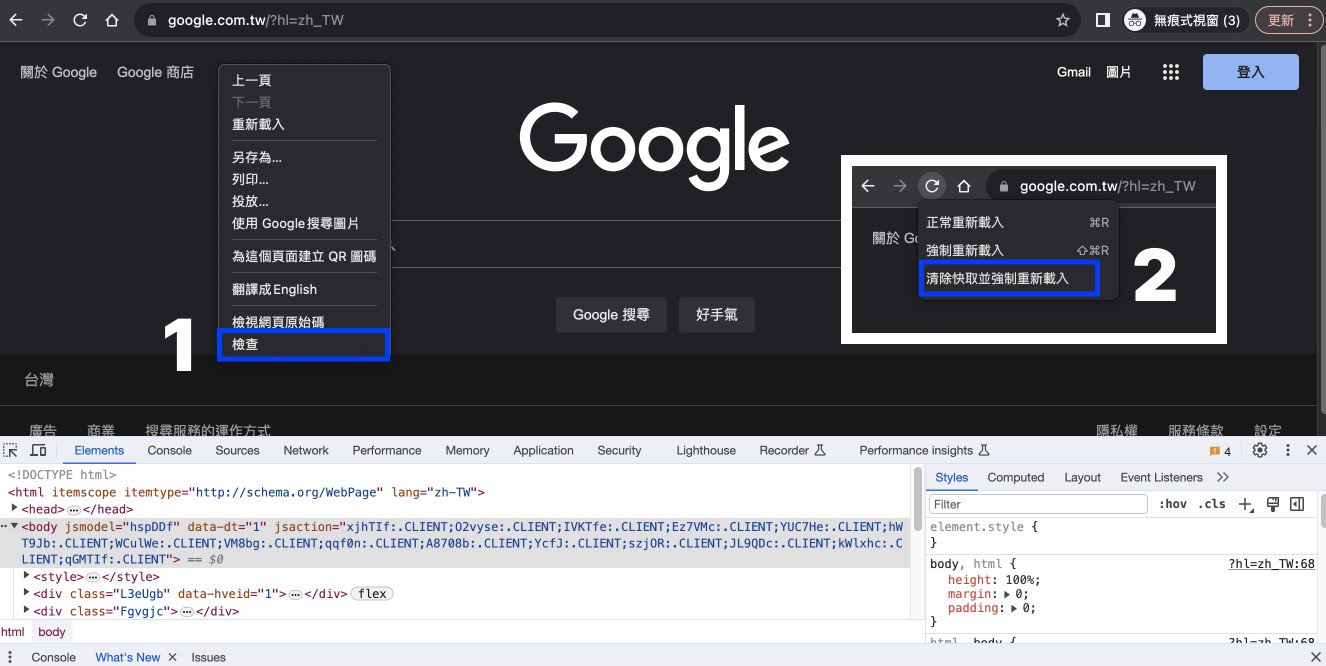Viewport: 1326px width, 666px height.
Task: Show more Styles pane tabs chevron
Action: [1223, 477]
